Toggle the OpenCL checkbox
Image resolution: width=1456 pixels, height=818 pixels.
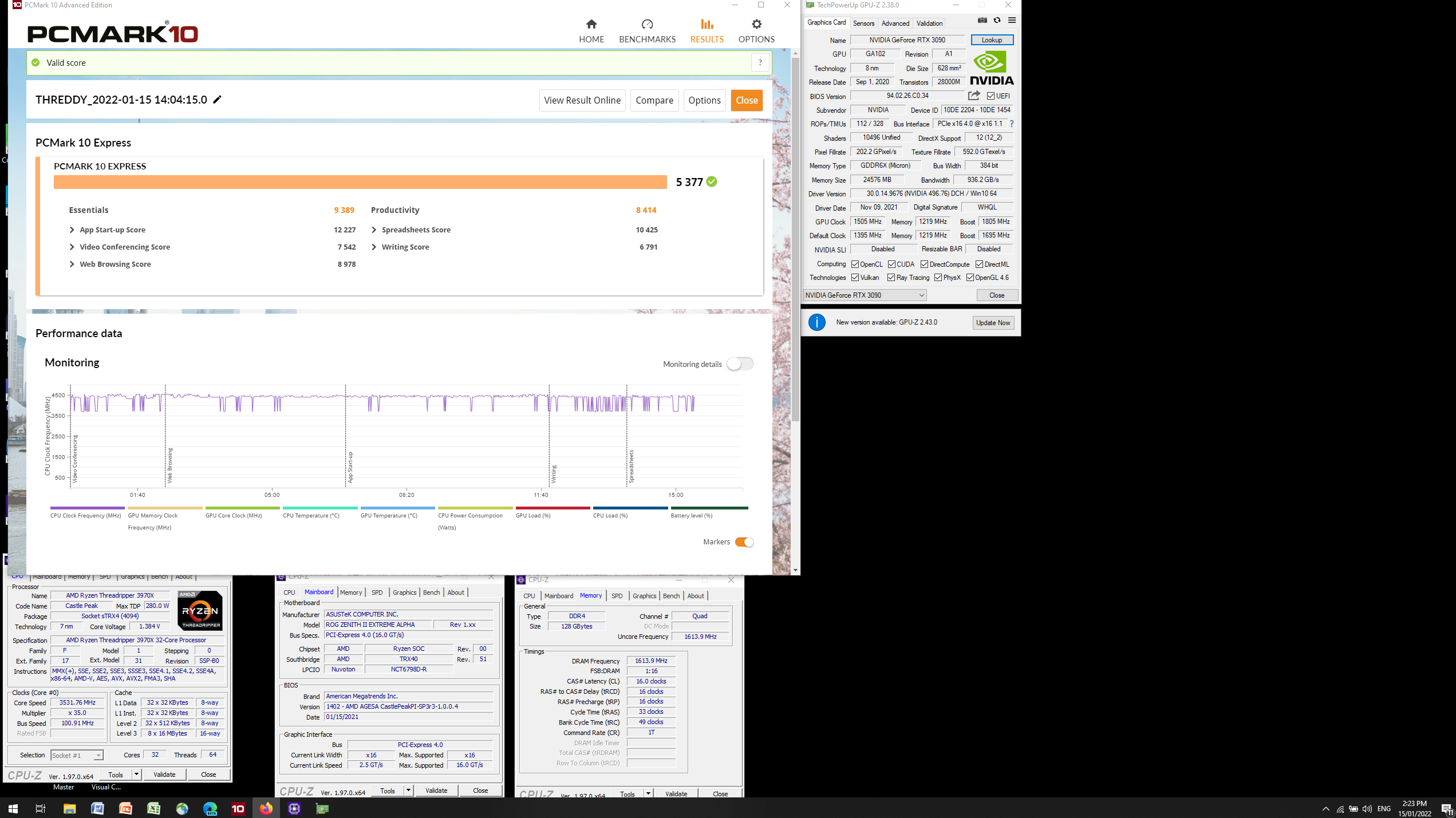pos(855,264)
